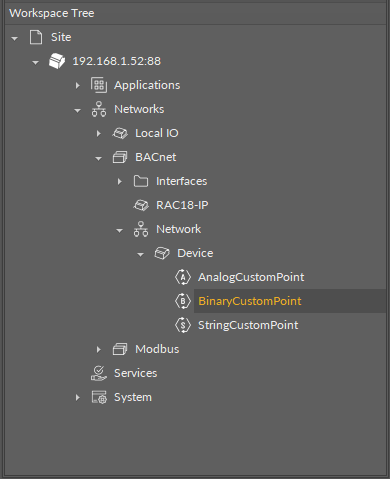Click the Workspace Tree panel header
The height and width of the screenshot is (479, 390).
click(x=195, y=13)
